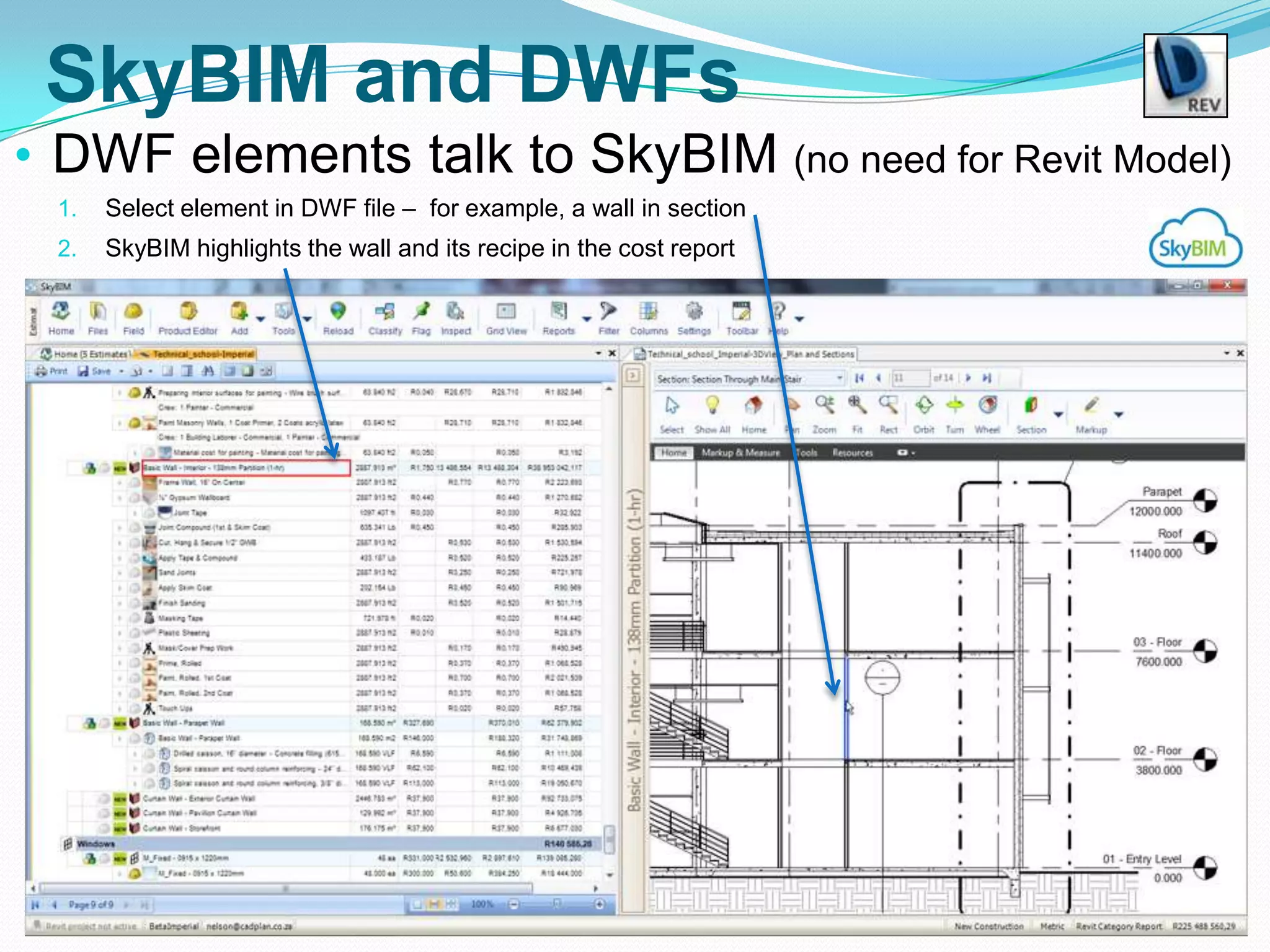Expand the Add dropdown arrow
1270x952 pixels.
(x=260, y=319)
